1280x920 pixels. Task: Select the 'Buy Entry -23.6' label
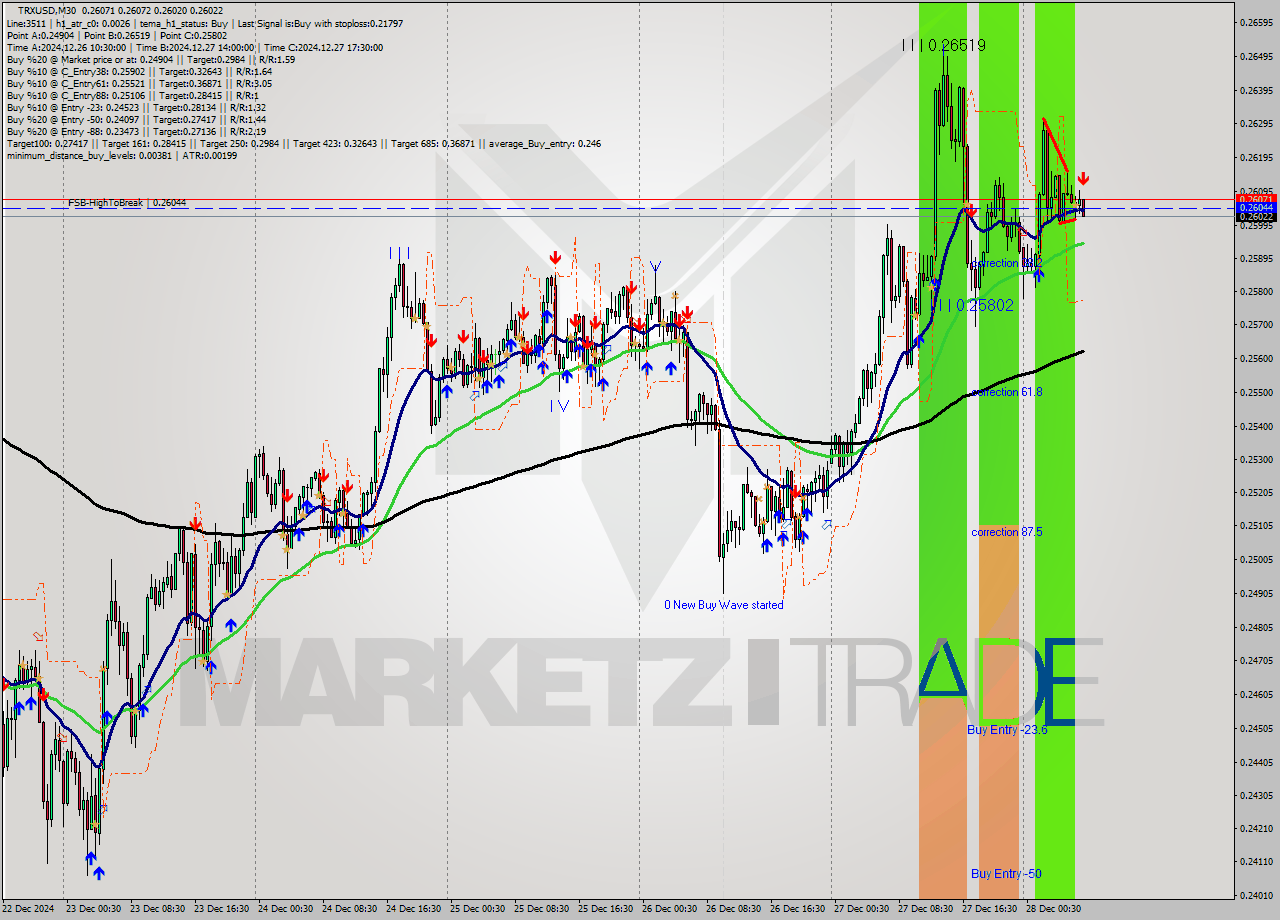pos(1007,730)
